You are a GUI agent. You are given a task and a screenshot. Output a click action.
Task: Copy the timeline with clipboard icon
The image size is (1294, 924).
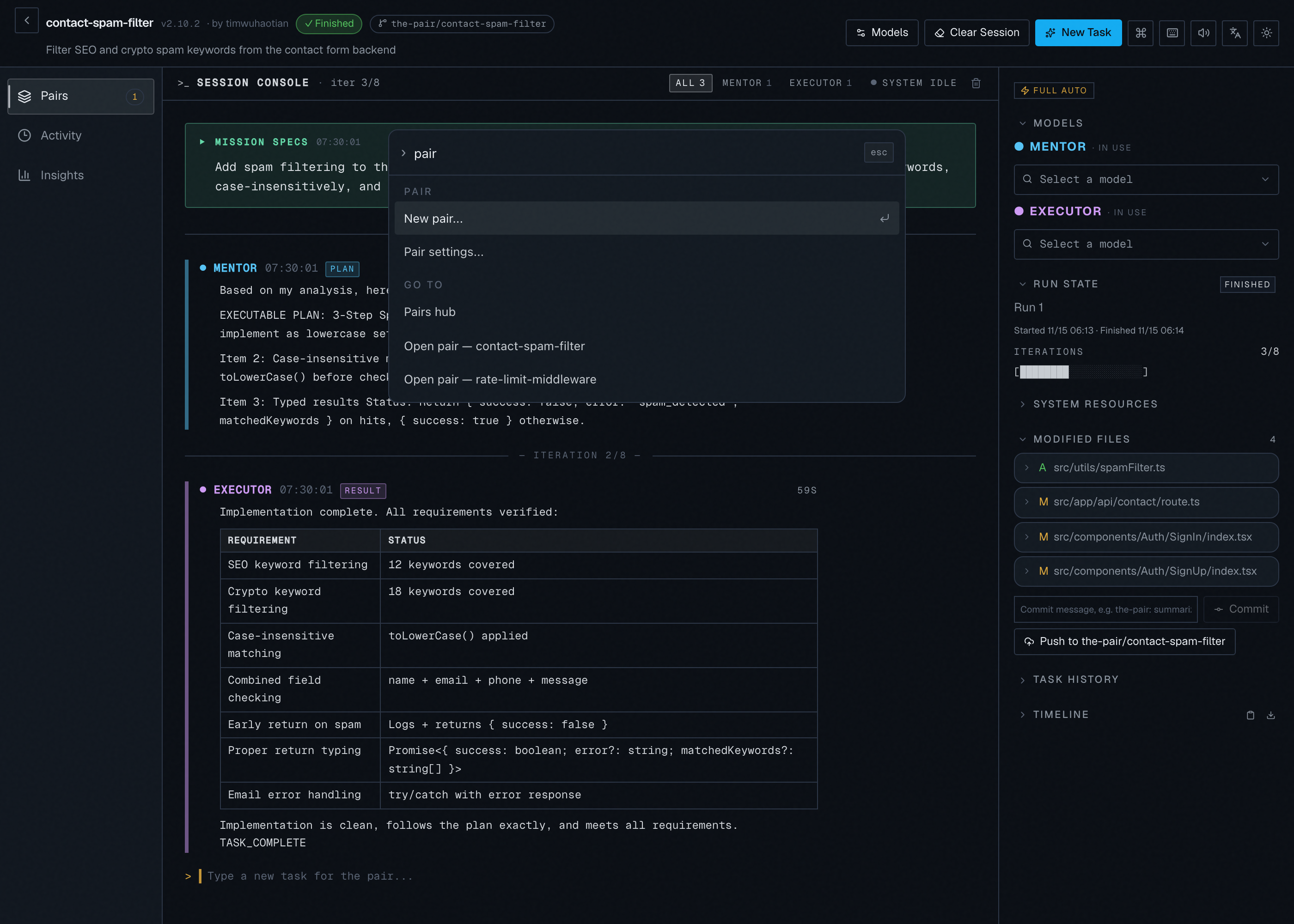click(1250, 715)
